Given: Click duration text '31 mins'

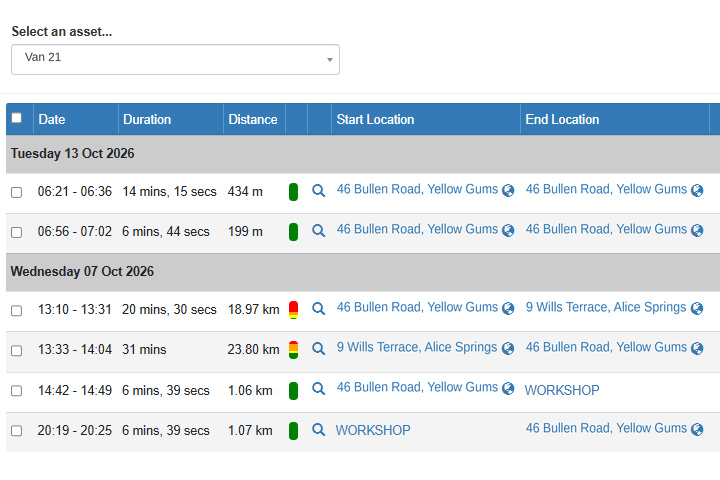Looking at the screenshot, I should [x=144, y=350].
